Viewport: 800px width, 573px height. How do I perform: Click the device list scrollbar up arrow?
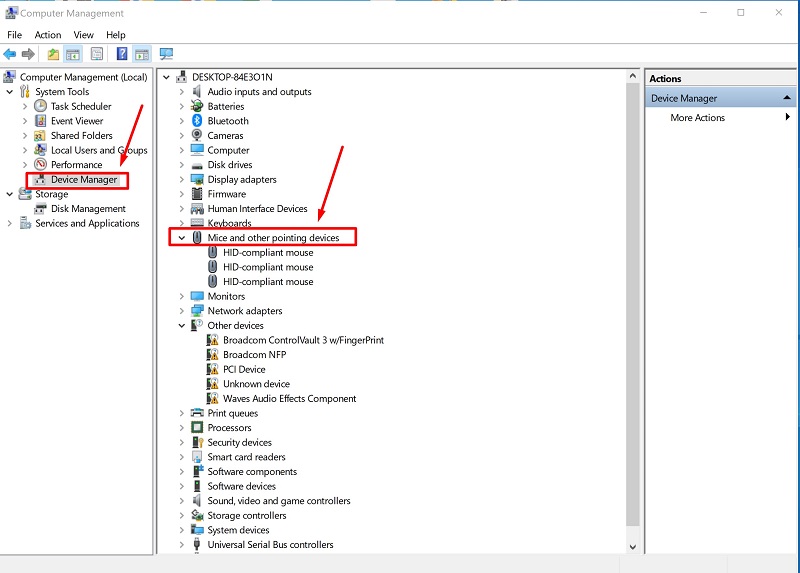point(633,76)
